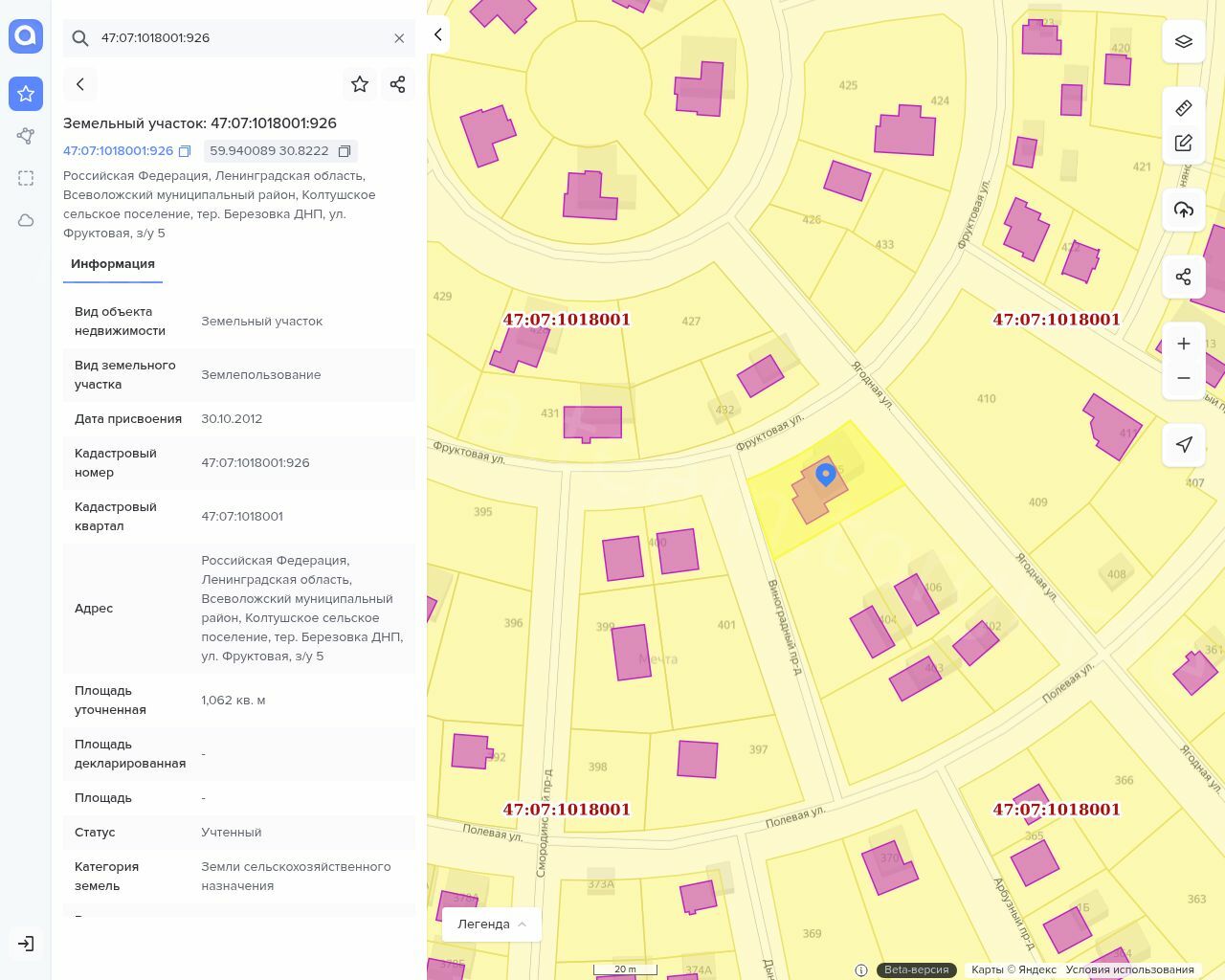Viewport: 1225px width, 980px height.
Task: Click the cadastral number link
Action: click(118, 151)
